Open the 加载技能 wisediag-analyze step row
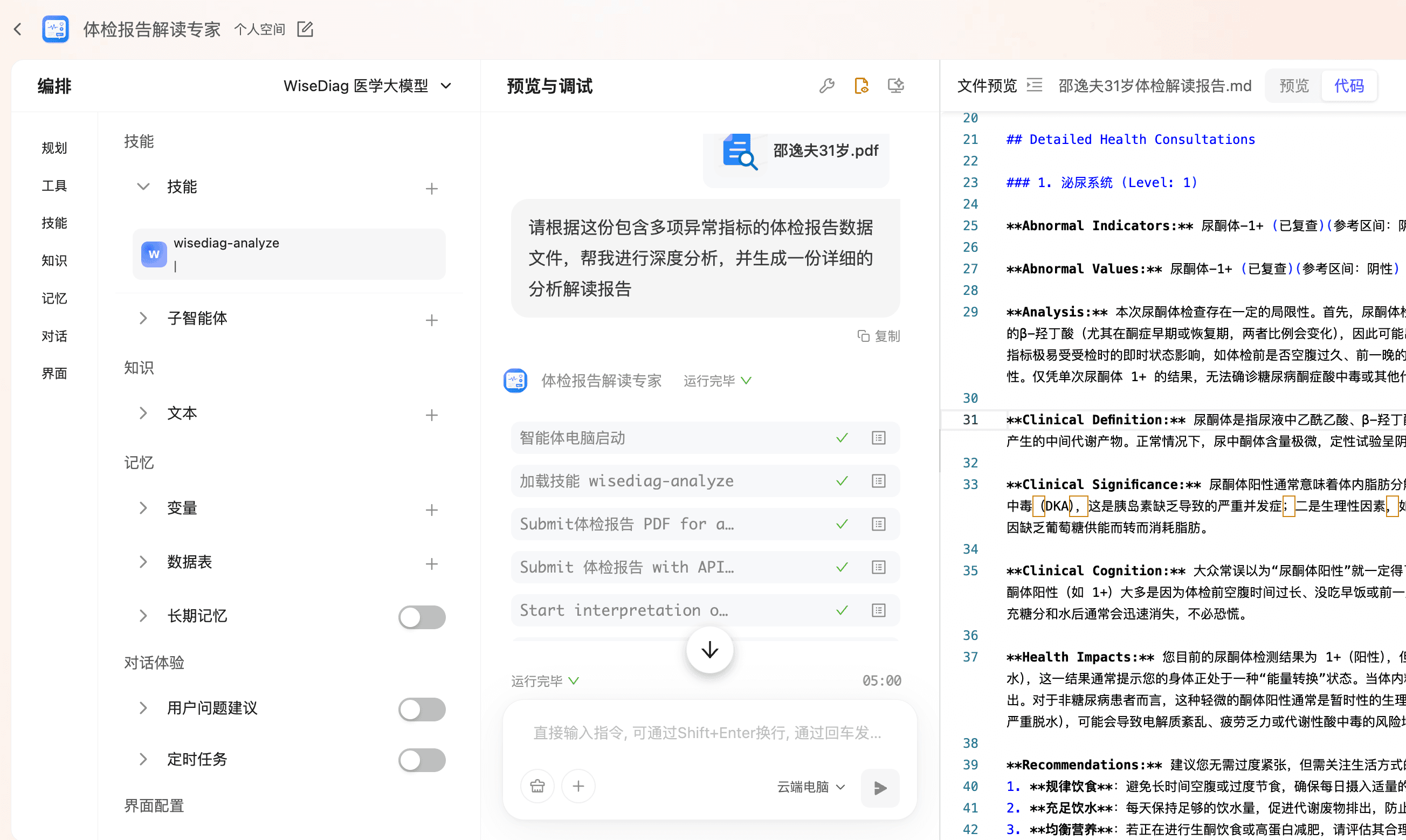This screenshot has width=1406, height=840. point(705,480)
